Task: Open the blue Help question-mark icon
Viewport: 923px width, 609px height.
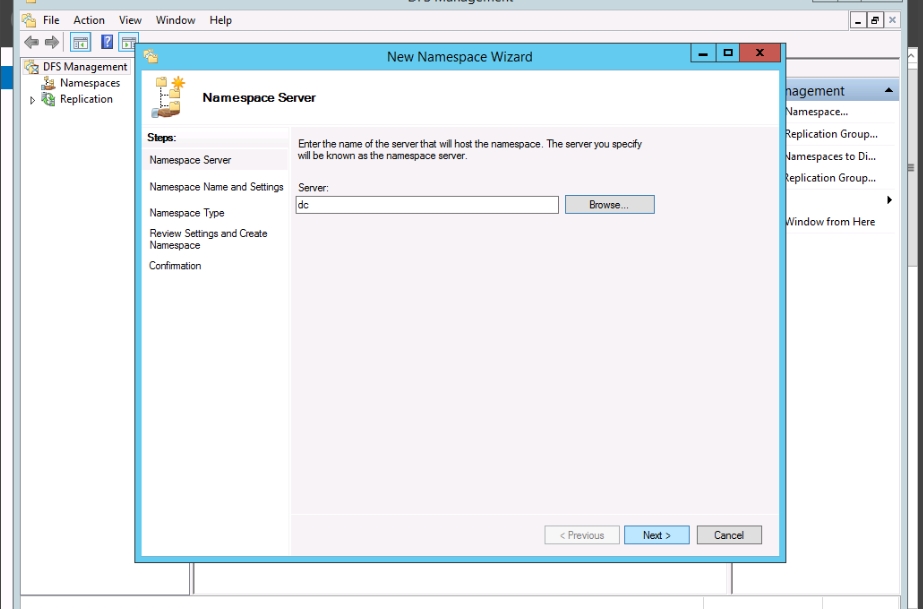Action: click(107, 42)
